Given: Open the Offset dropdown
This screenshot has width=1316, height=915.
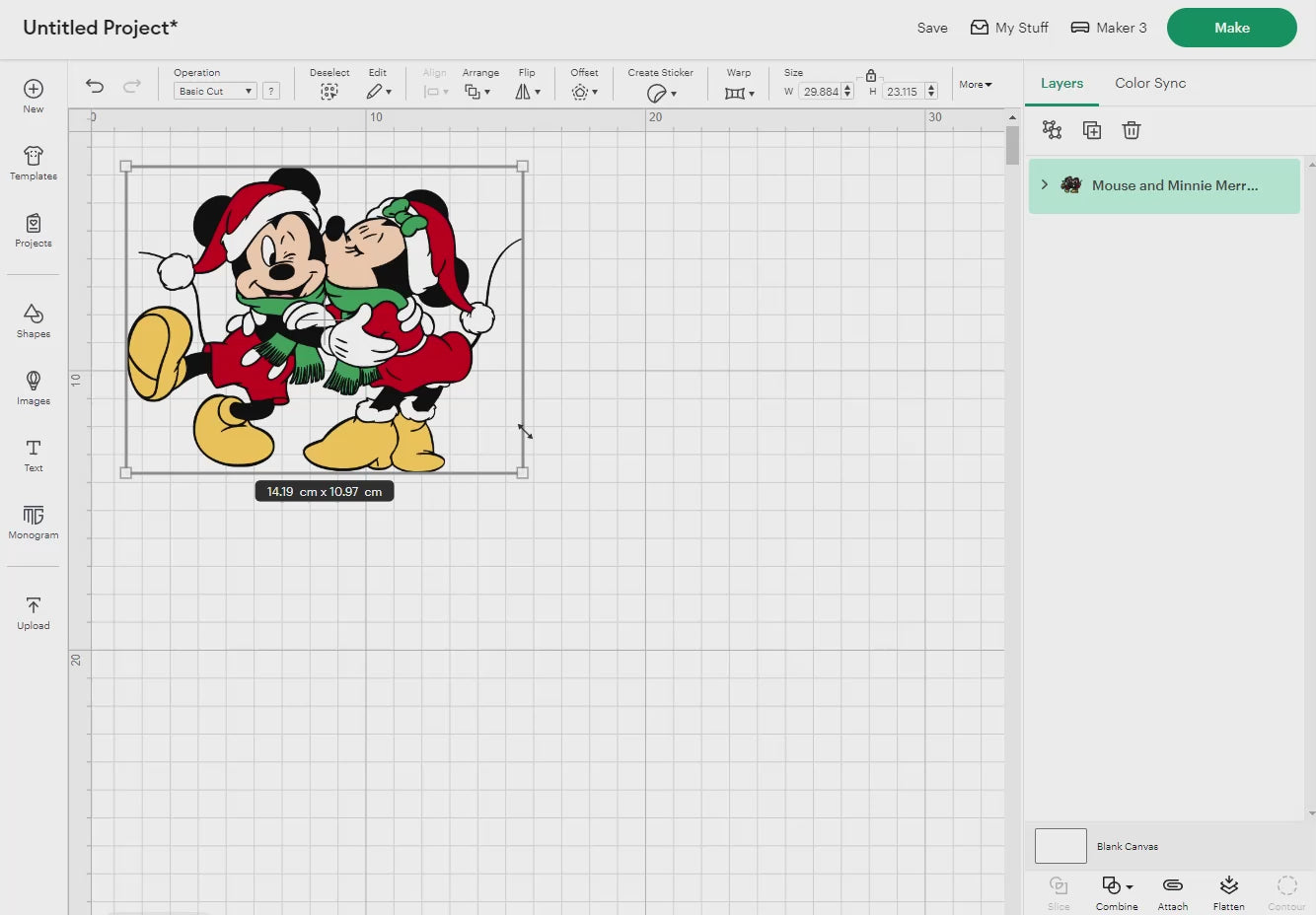Looking at the screenshot, I should [585, 92].
